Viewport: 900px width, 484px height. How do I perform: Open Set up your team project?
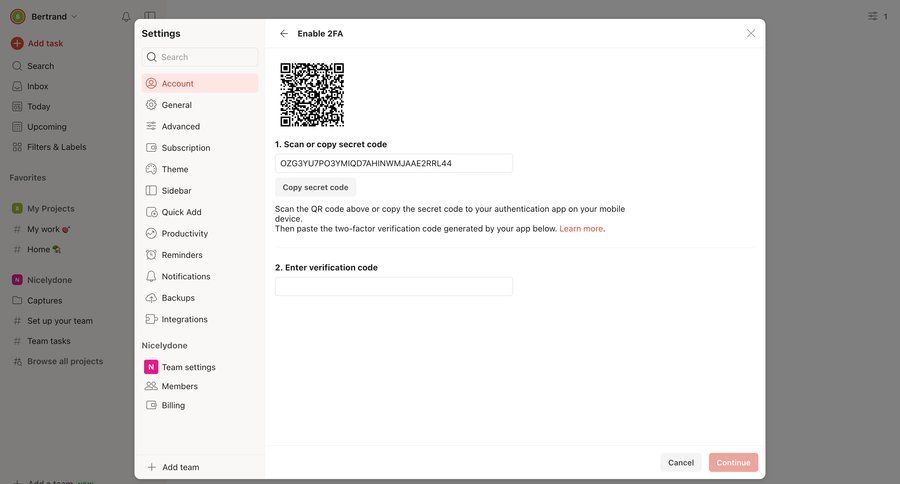click(60, 321)
